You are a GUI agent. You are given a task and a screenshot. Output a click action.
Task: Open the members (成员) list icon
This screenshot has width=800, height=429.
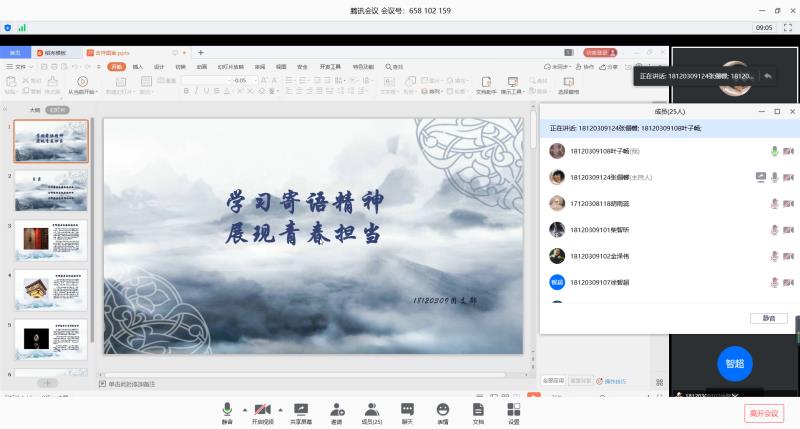[x=371, y=410]
